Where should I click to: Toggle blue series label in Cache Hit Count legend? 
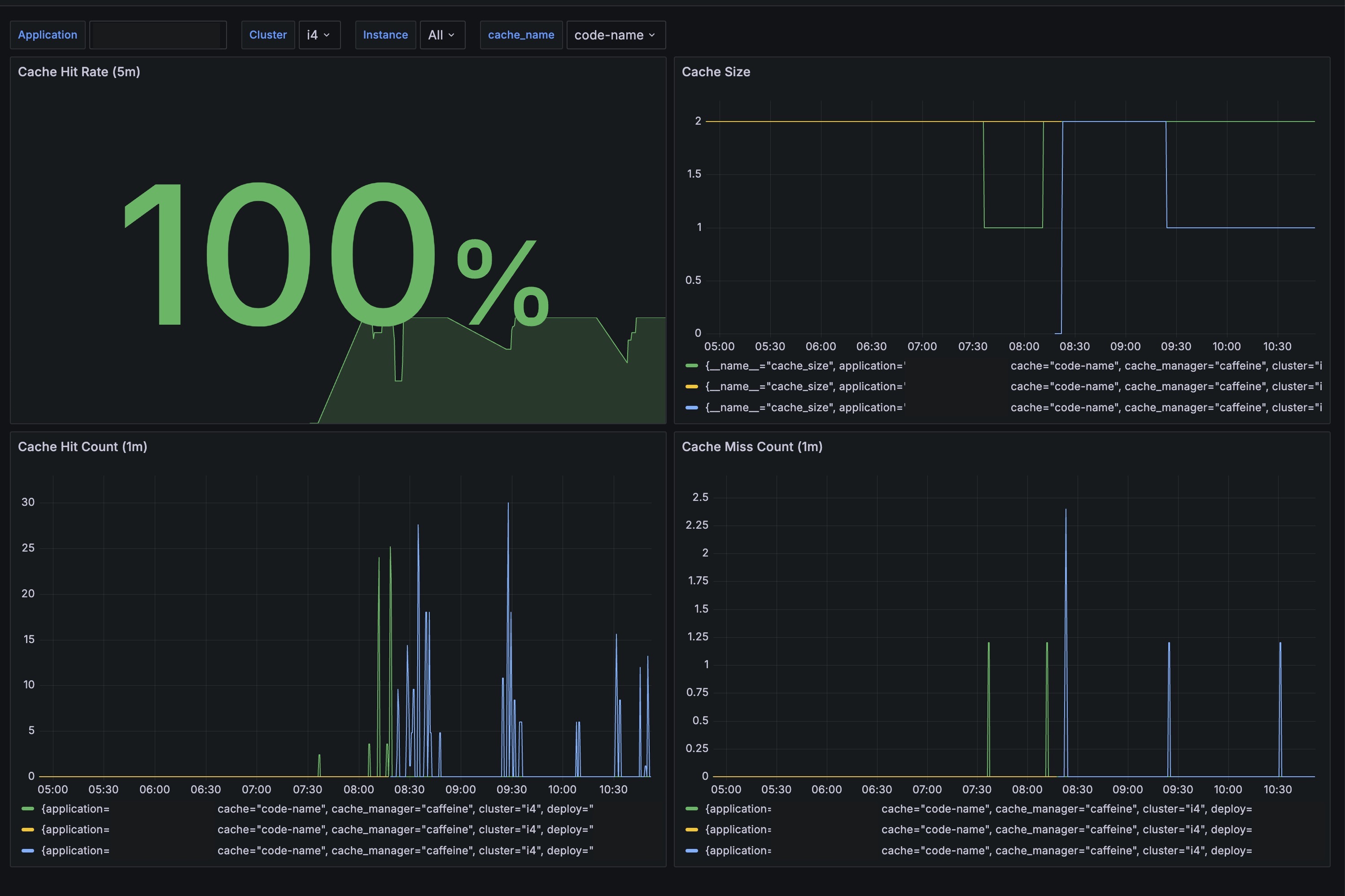pos(75,850)
